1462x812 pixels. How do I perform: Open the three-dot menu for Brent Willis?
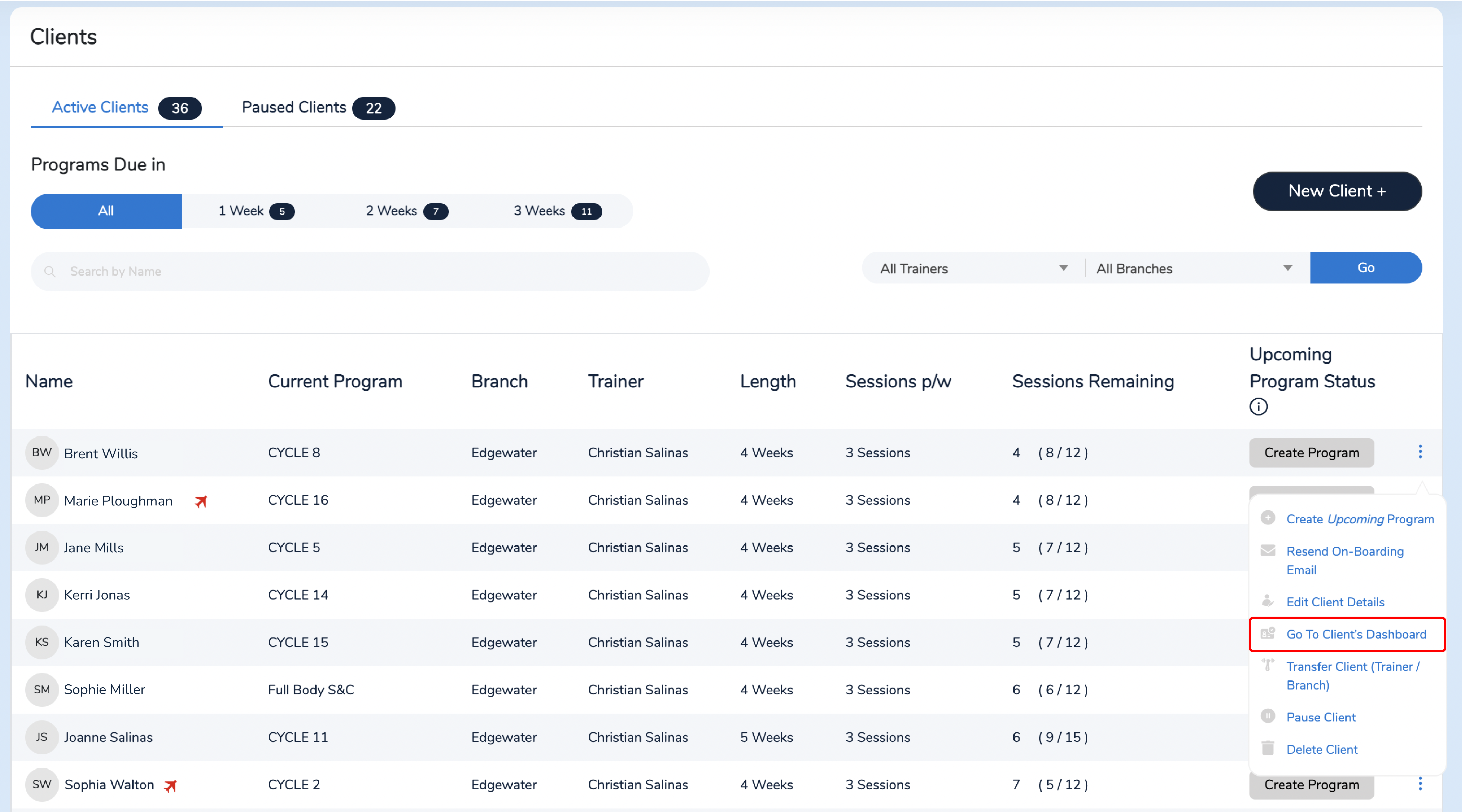click(1420, 452)
